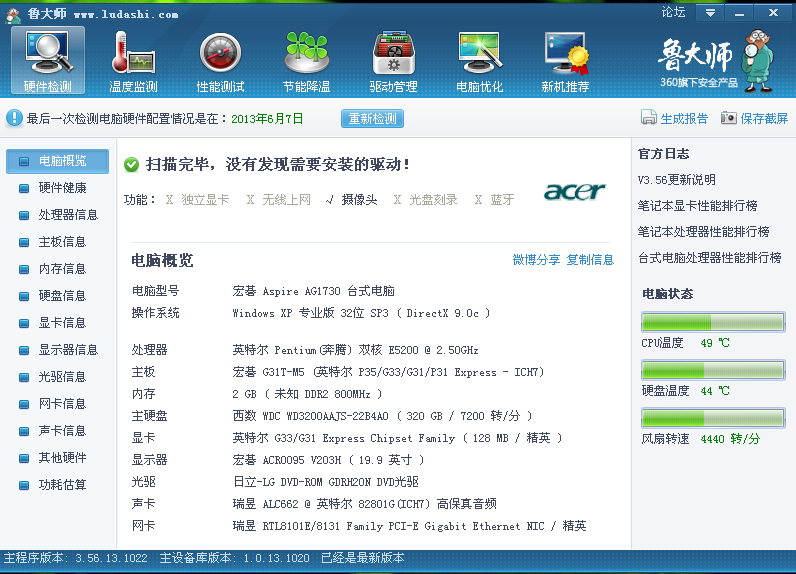
Task: Click the green check mark scan status icon
Action: click(131, 164)
